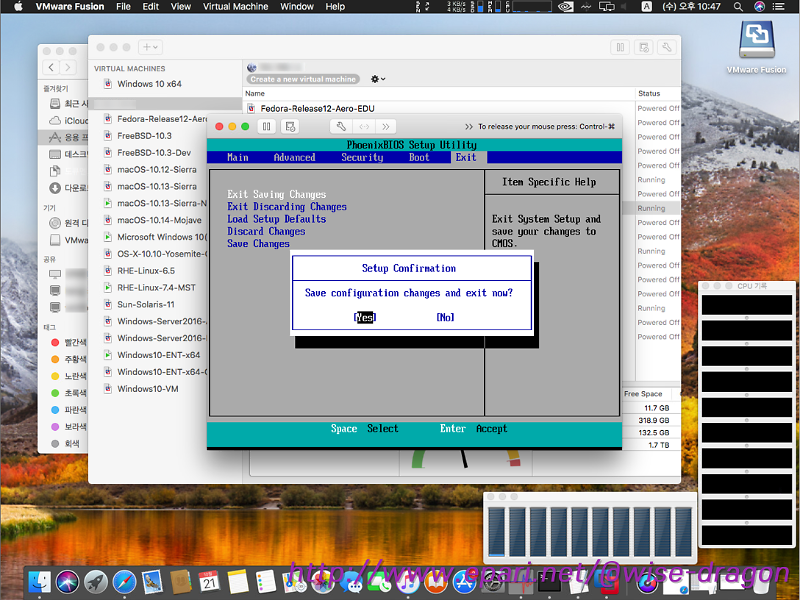This screenshot has width=800, height=600.
Task: Select the orange tag 주황색 in Finder
Action: (x=68, y=359)
